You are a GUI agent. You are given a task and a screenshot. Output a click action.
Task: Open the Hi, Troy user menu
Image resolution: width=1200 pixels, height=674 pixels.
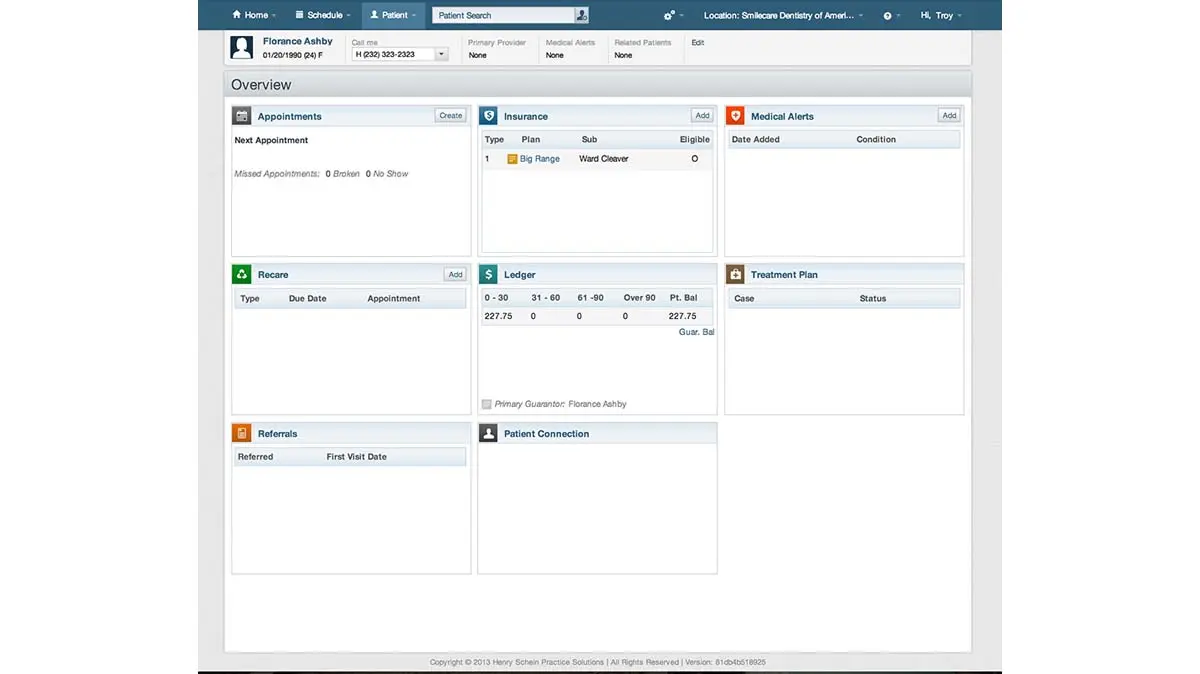coord(939,15)
